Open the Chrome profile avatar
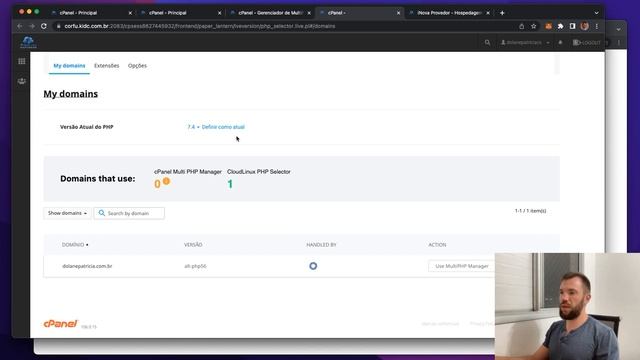 point(584,26)
